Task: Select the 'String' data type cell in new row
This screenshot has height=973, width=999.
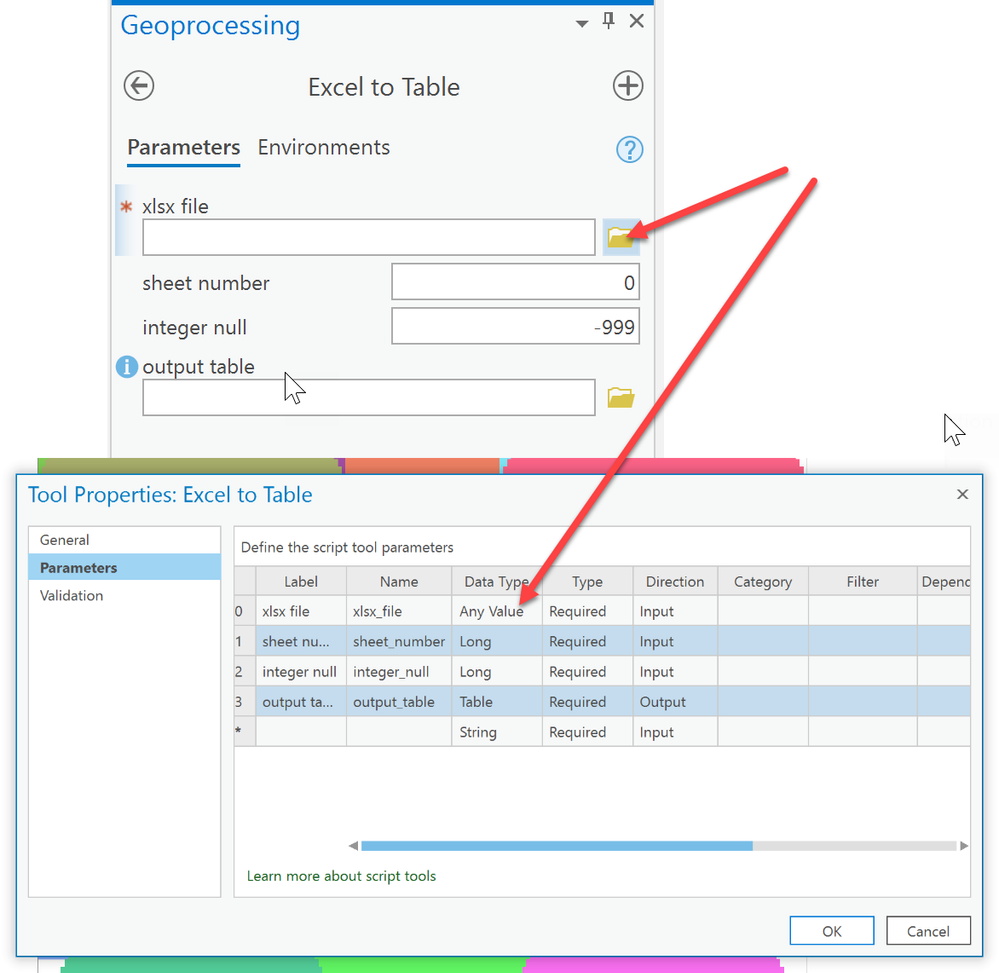Action: (x=497, y=732)
